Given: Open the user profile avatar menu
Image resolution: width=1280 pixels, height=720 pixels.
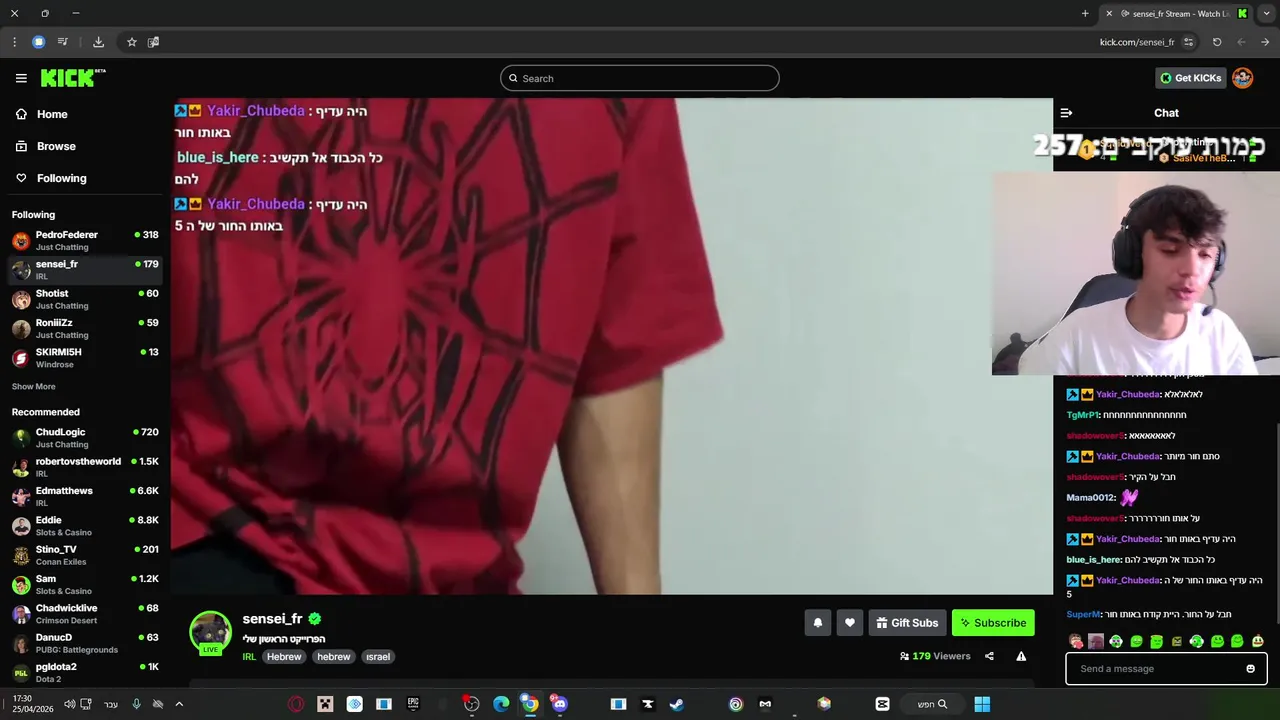Looking at the screenshot, I should pyautogui.click(x=1242, y=78).
